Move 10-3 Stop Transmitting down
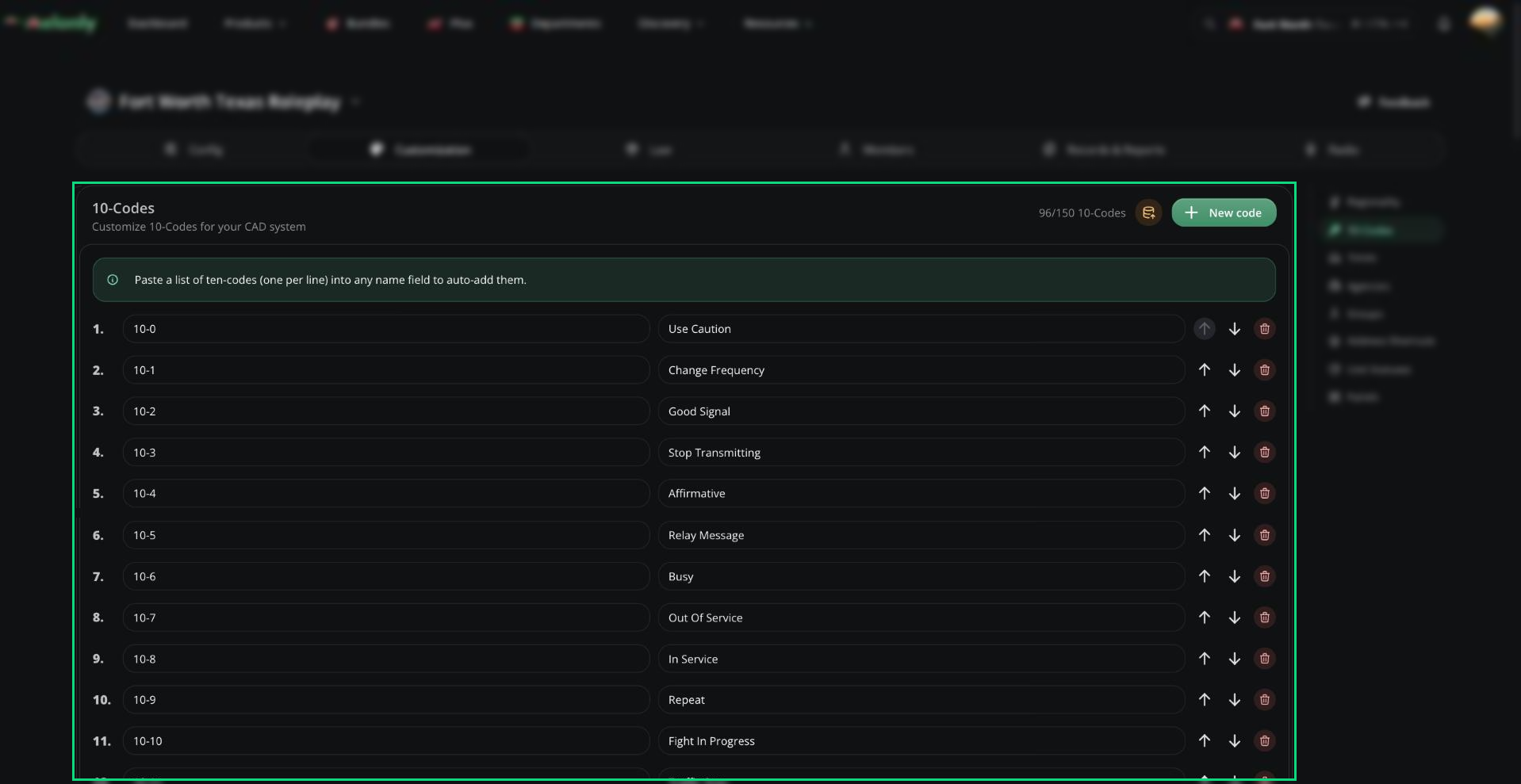 [1234, 453]
